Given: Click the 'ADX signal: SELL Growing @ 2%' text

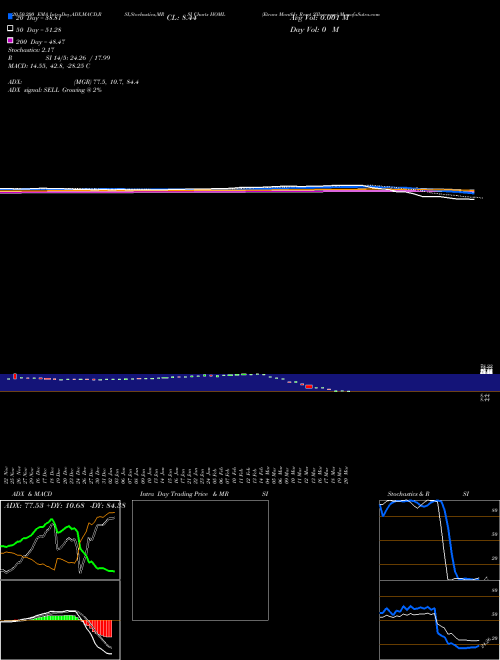Looking at the screenshot, I should coord(55,90).
